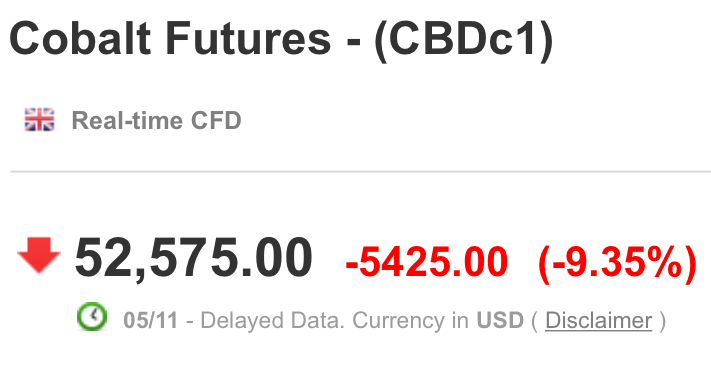Viewport: 711px width, 373px height.
Task: Click the red down arrow icon
Action: (39, 255)
